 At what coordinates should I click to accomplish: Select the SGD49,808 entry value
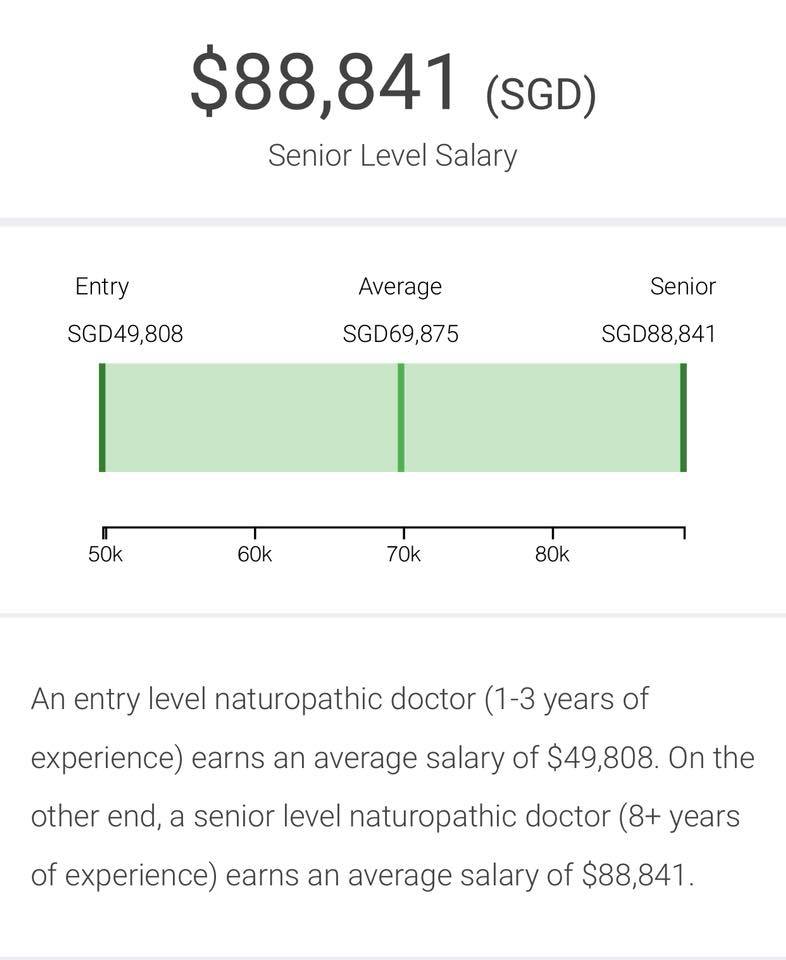125,334
